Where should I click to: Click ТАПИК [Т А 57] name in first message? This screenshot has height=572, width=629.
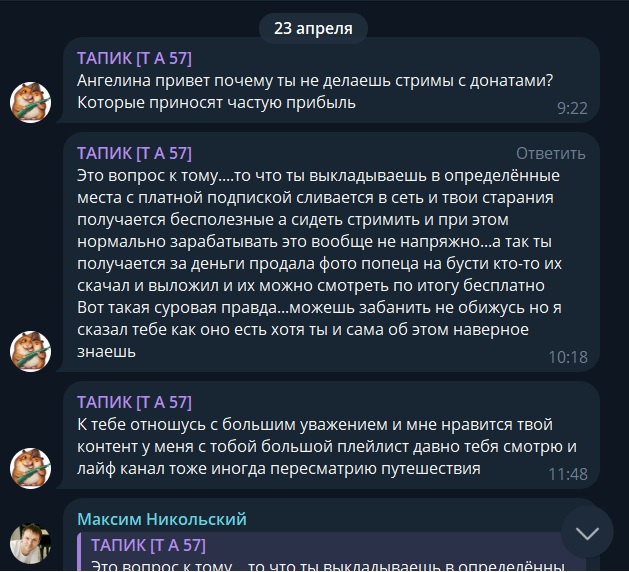pyautogui.click(x=134, y=59)
